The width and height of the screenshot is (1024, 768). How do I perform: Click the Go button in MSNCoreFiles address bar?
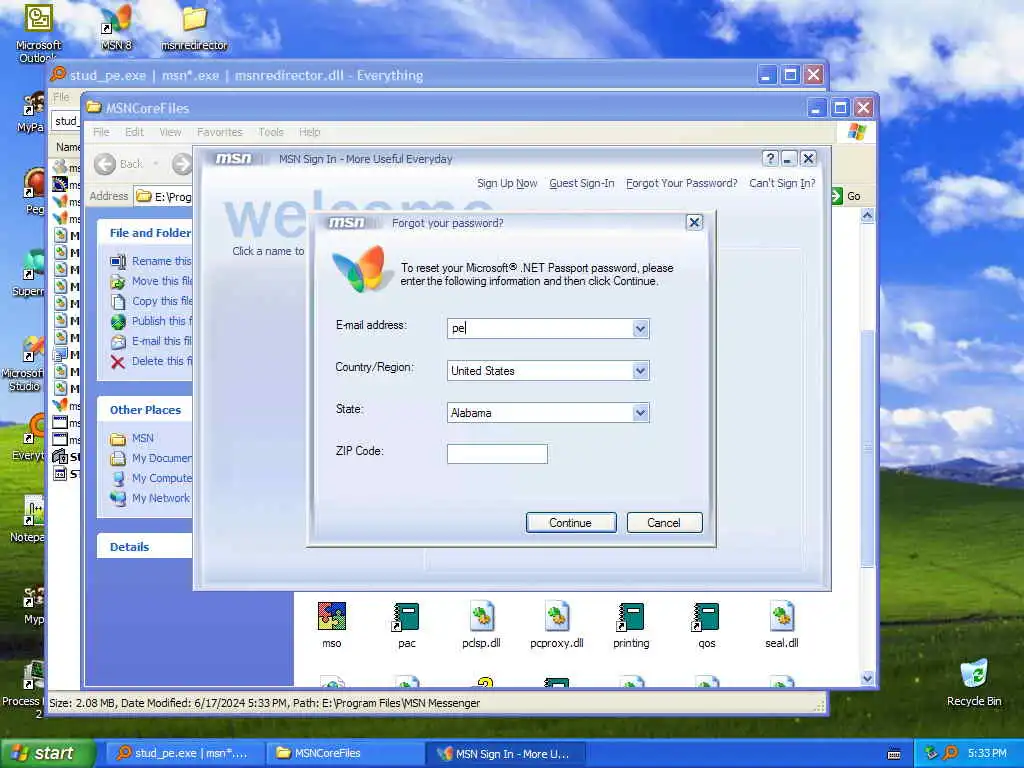846,196
